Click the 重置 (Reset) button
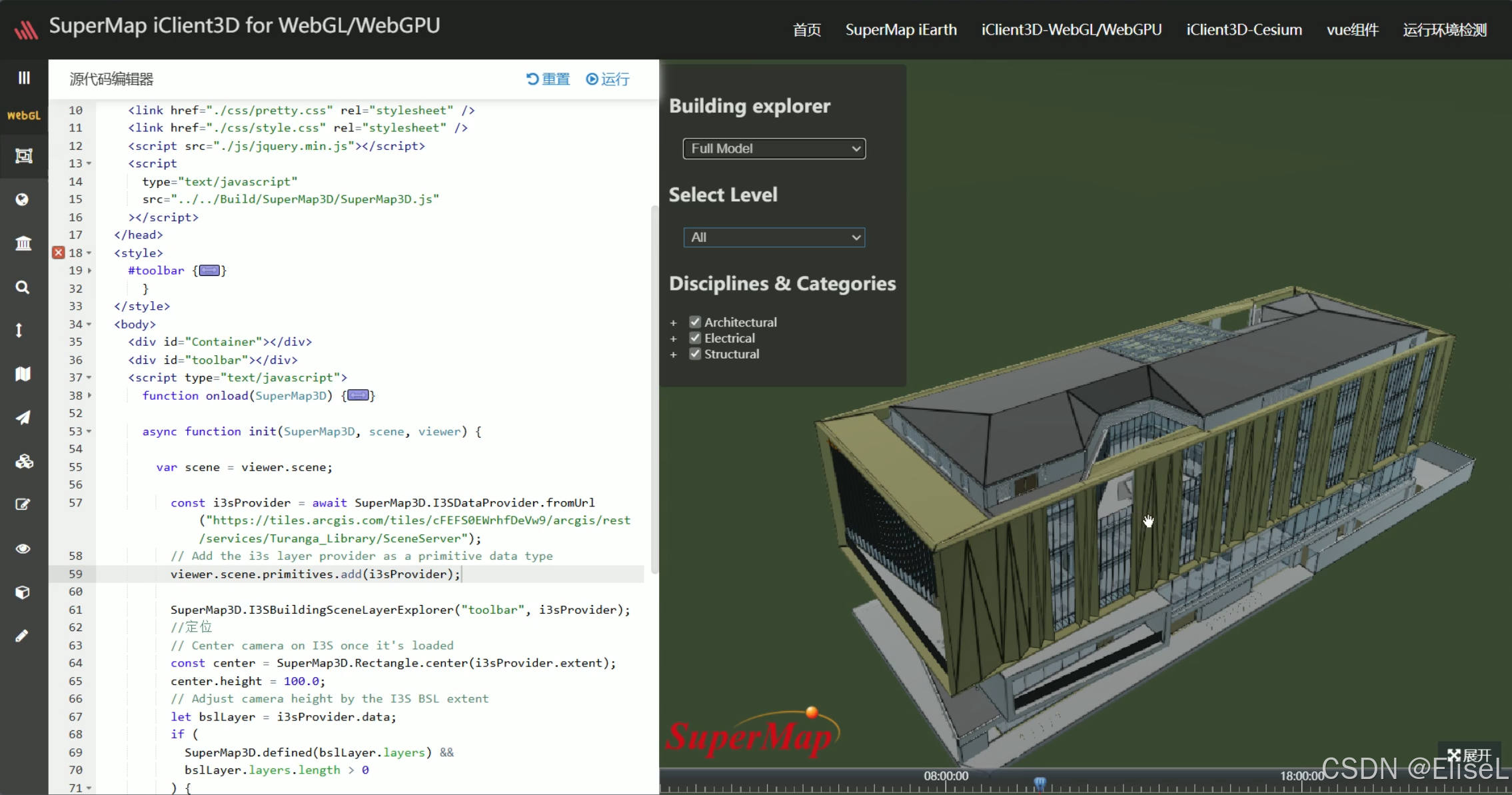The image size is (1512, 795). click(x=548, y=79)
